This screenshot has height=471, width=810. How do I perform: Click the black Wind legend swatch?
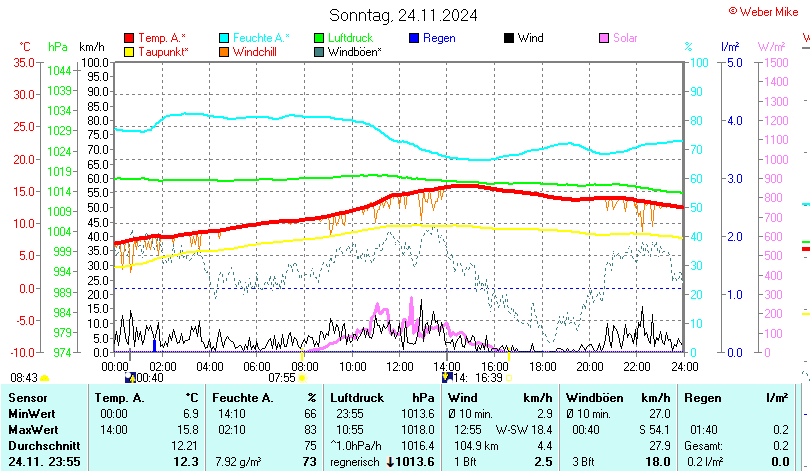pyautogui.click(x=509, y=38)
